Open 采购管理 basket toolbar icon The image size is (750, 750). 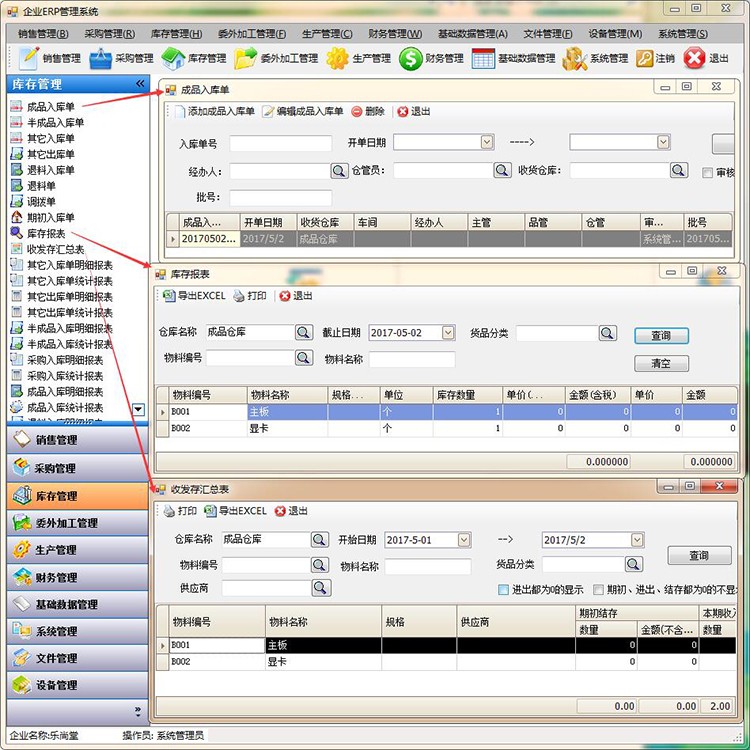tap(100, 58)
